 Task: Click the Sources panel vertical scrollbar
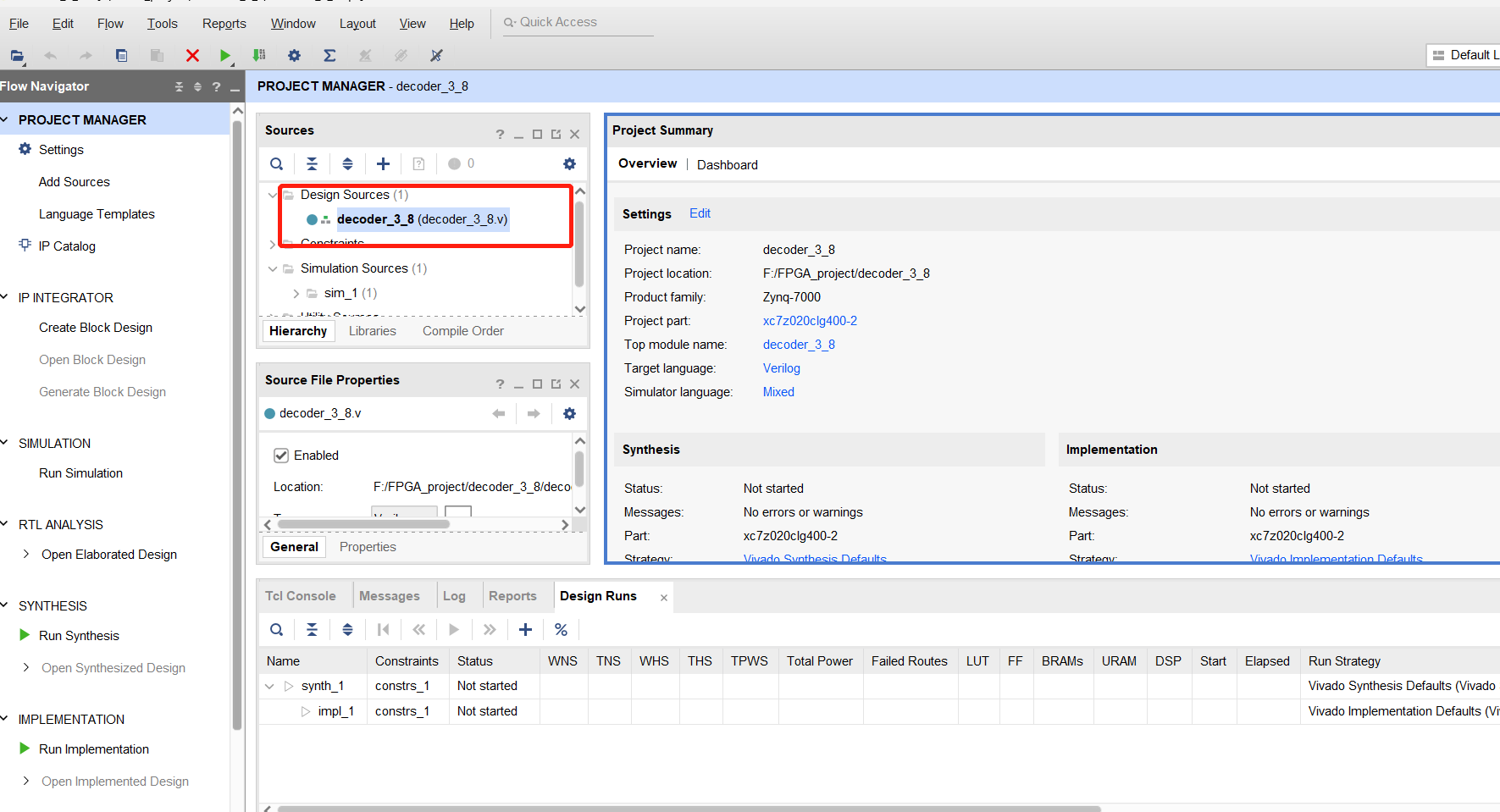click(579, 246)
